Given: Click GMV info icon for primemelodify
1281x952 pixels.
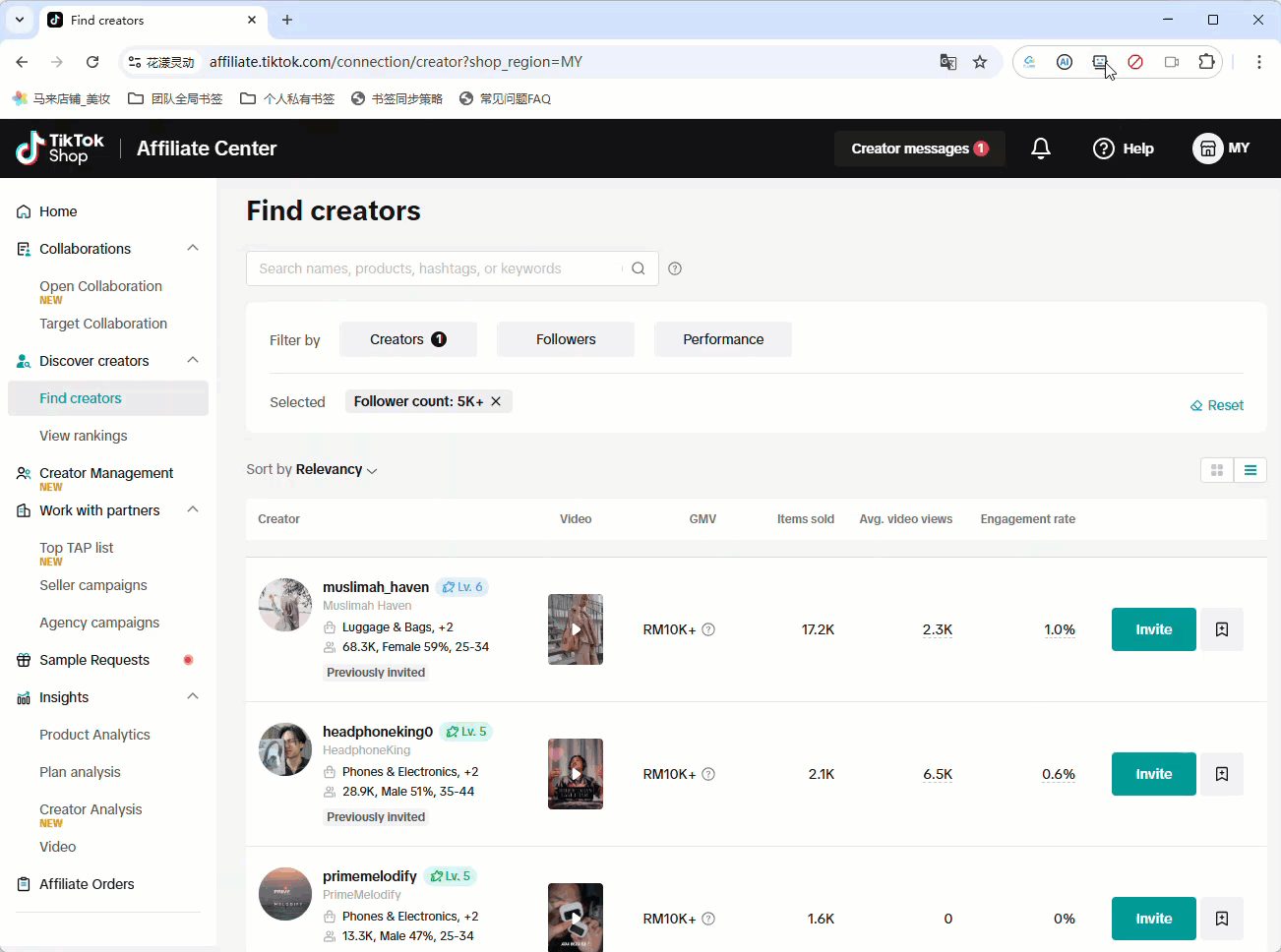Looking at the screenshot, I should (708, 919).
